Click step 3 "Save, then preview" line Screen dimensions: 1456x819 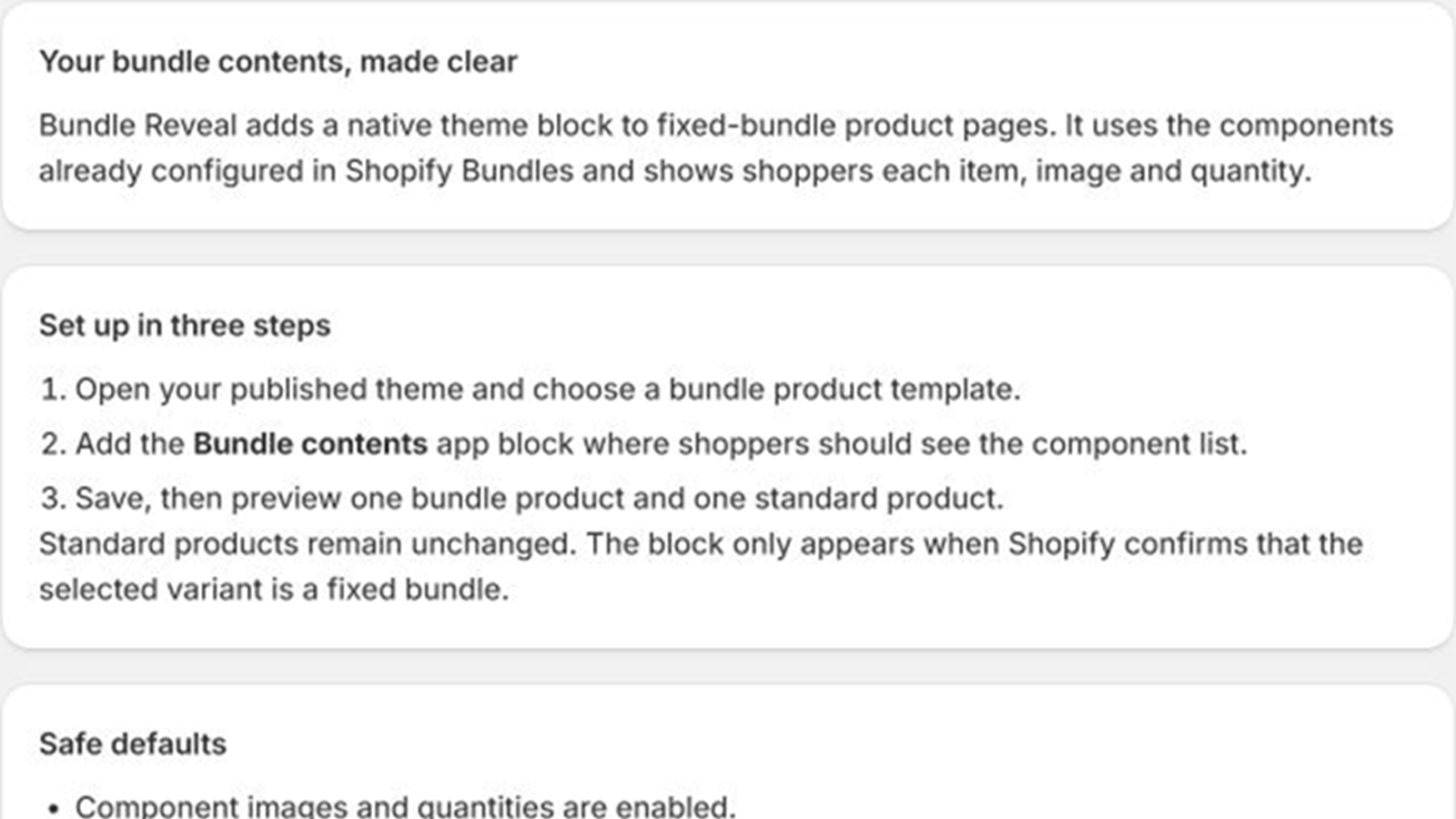click(x=522, y=499)
